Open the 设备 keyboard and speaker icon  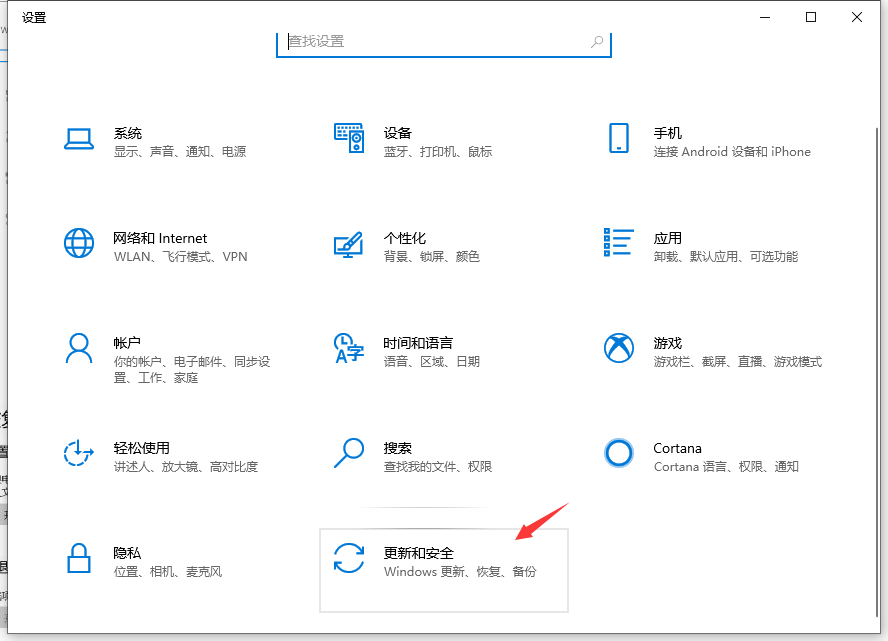tap(349, 138)
